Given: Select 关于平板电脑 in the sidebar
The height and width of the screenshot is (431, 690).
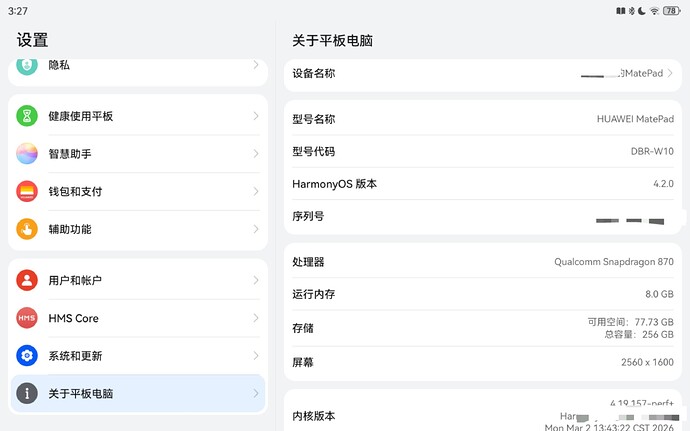Looking at the screenshot, I should pos(138,393).
